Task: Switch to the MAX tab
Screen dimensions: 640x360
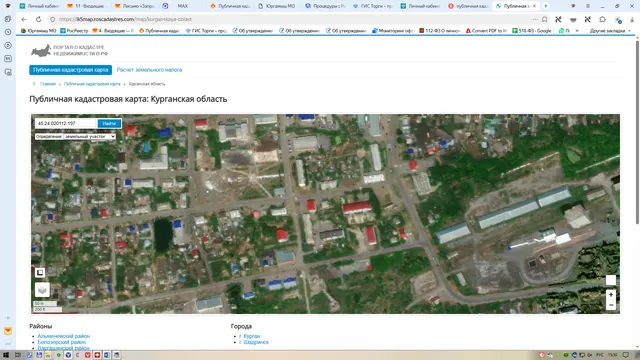Action: pos(183,6)
